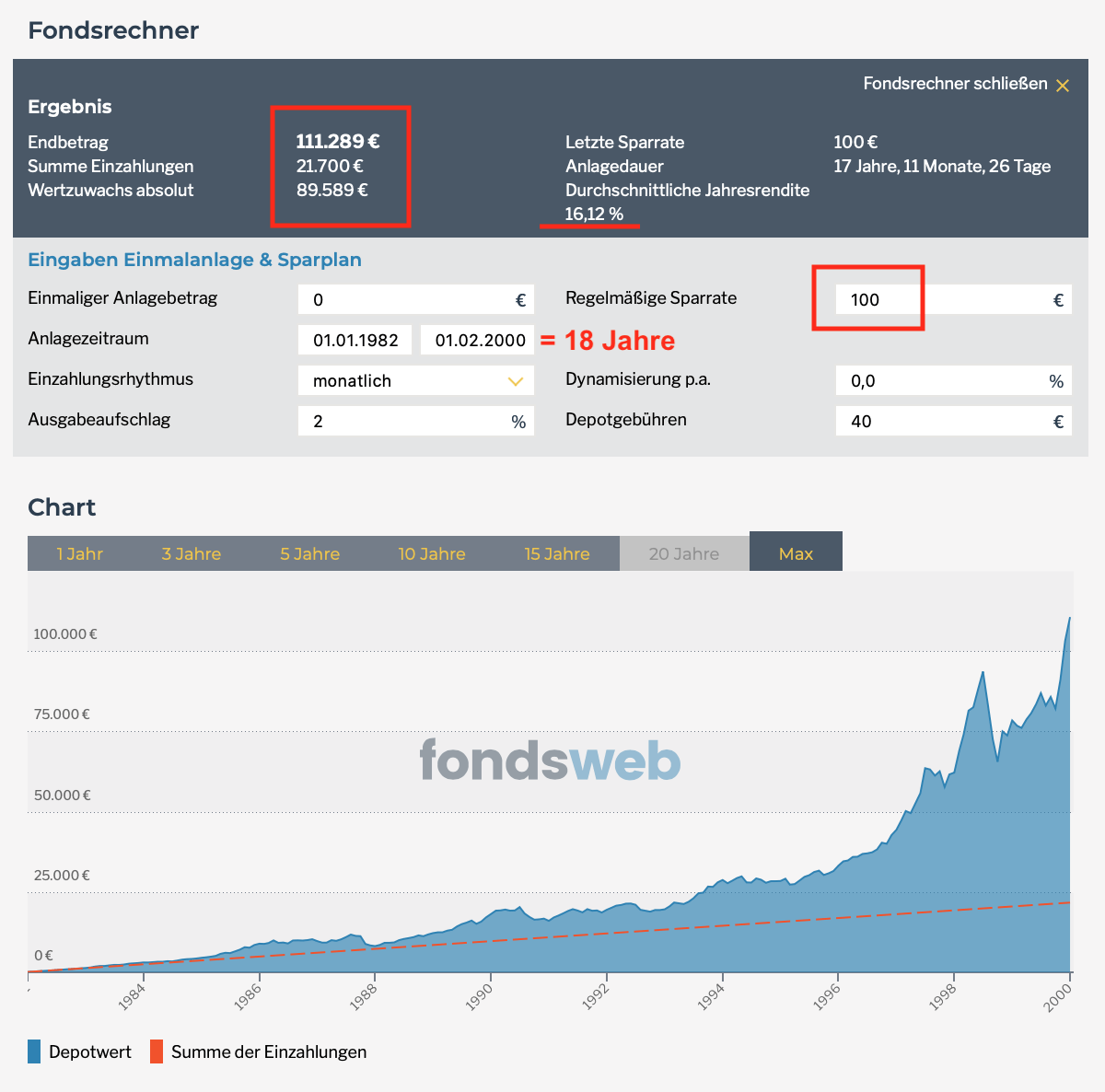
Task: Click the Depotgebühren input field
Action: click(954, 421)
